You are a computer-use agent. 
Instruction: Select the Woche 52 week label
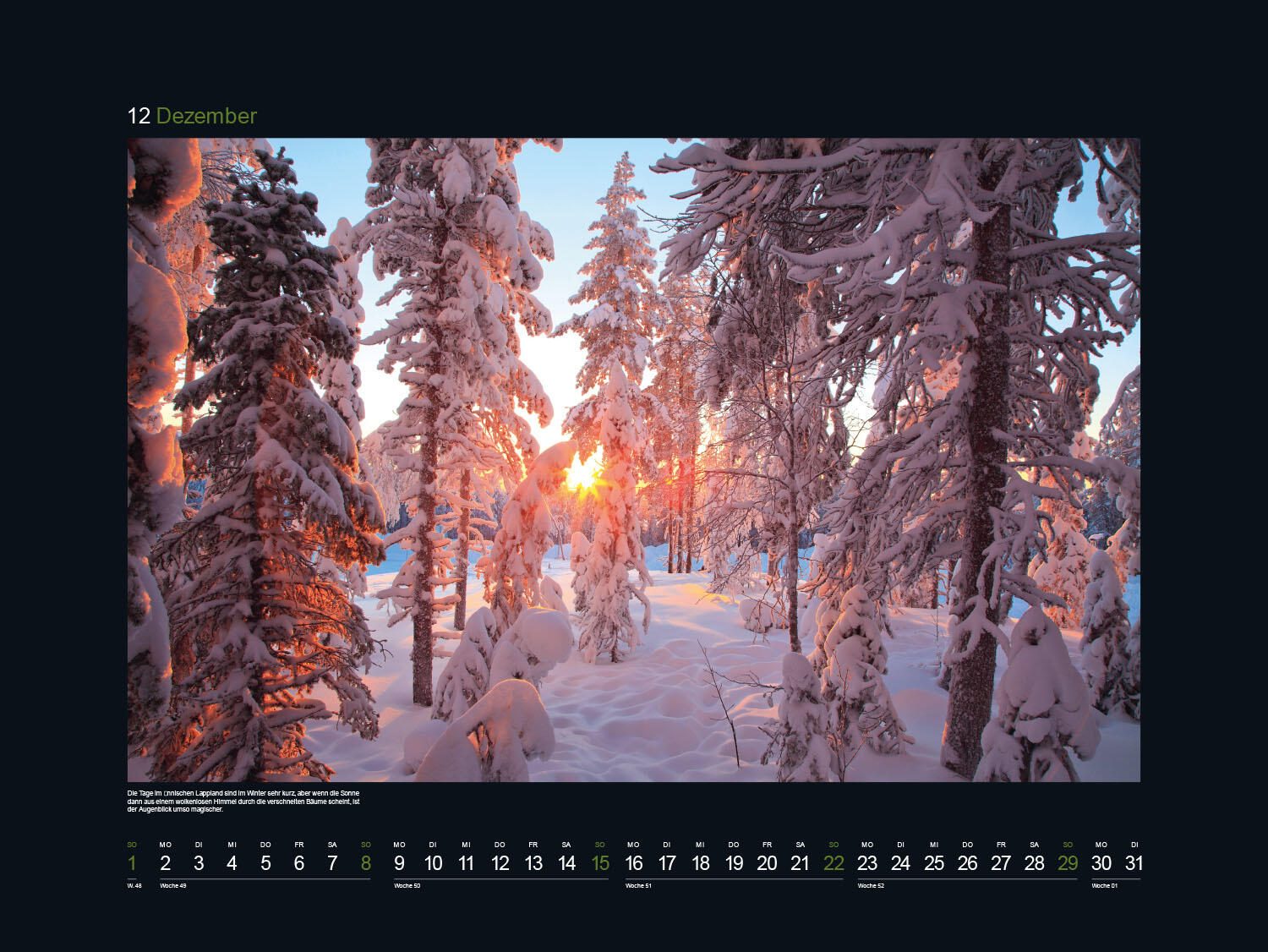pos(871,886)
